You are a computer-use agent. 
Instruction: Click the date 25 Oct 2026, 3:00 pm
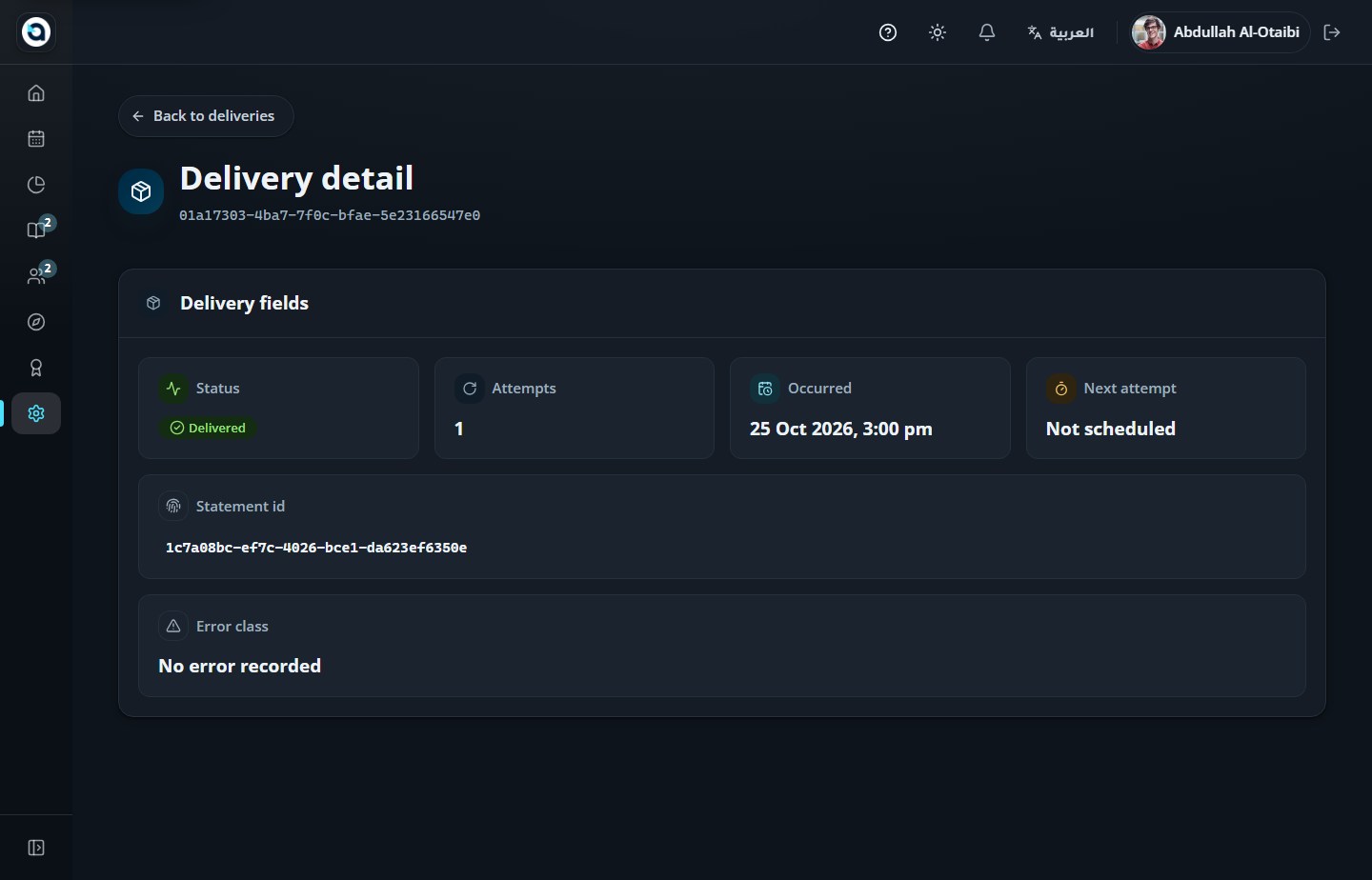coord(841,430)
